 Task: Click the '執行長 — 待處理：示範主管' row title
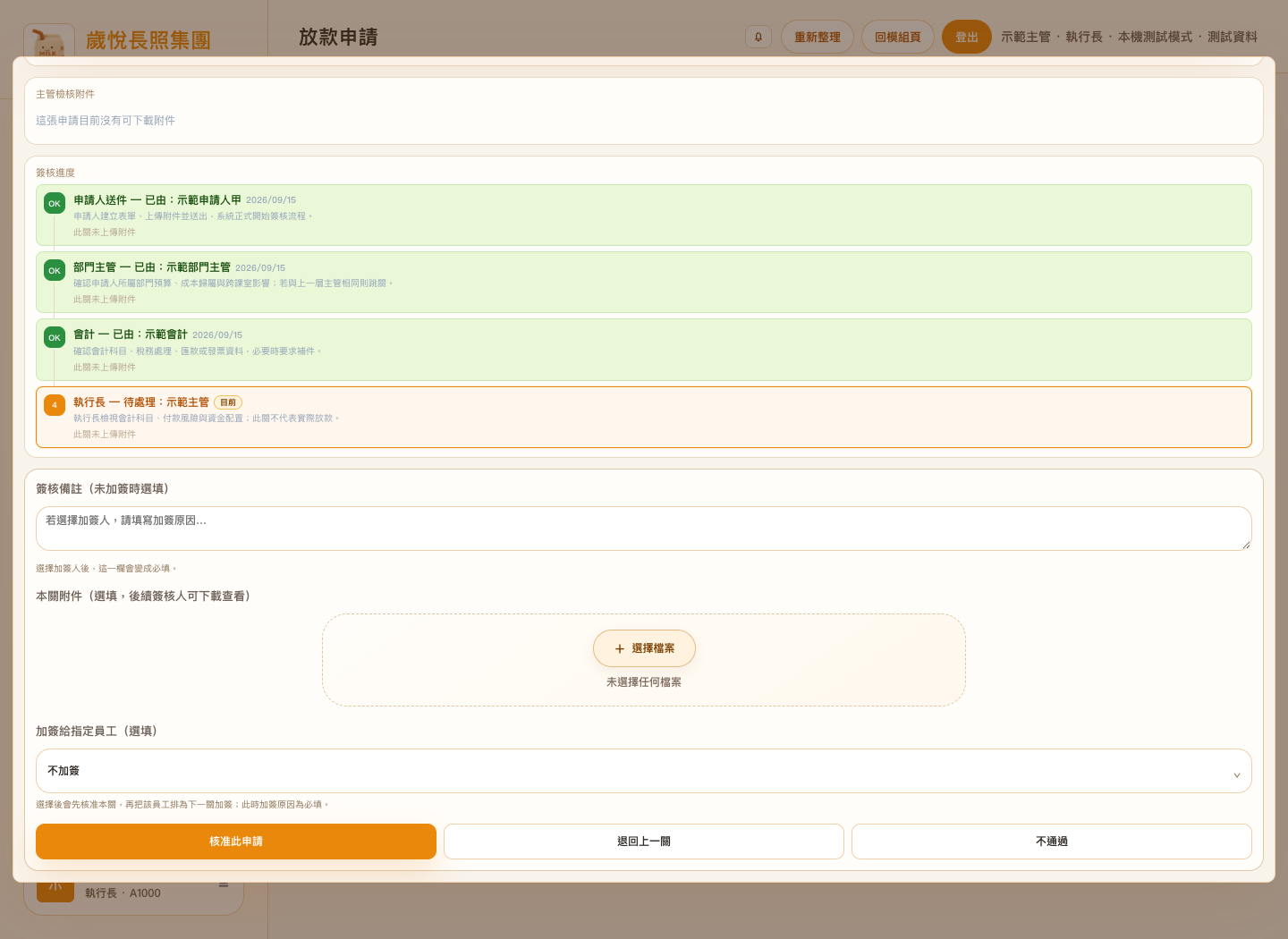pos(141,402)
